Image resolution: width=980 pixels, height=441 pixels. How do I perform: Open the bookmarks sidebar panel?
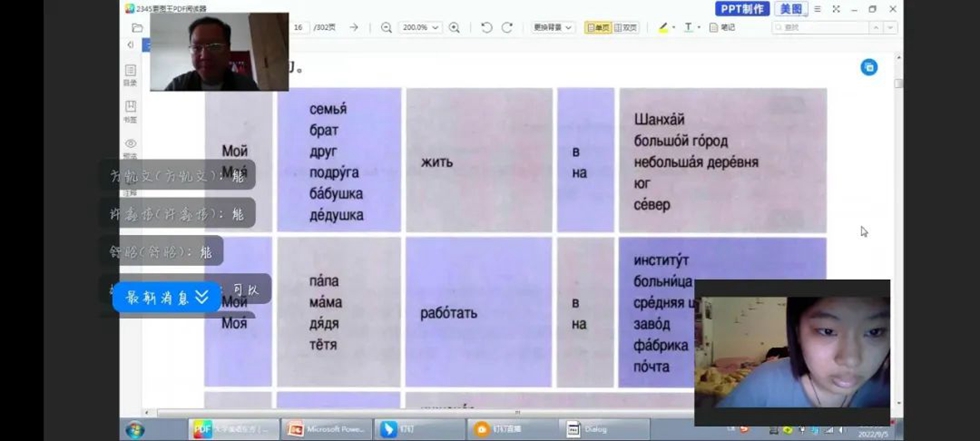point(130,110)
